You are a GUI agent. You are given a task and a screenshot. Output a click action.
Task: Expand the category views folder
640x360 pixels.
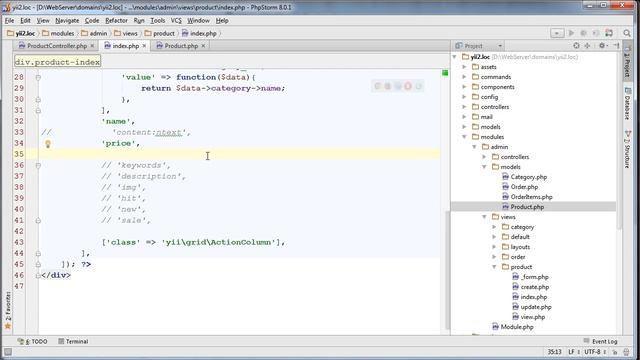click(x=494, y=227)
